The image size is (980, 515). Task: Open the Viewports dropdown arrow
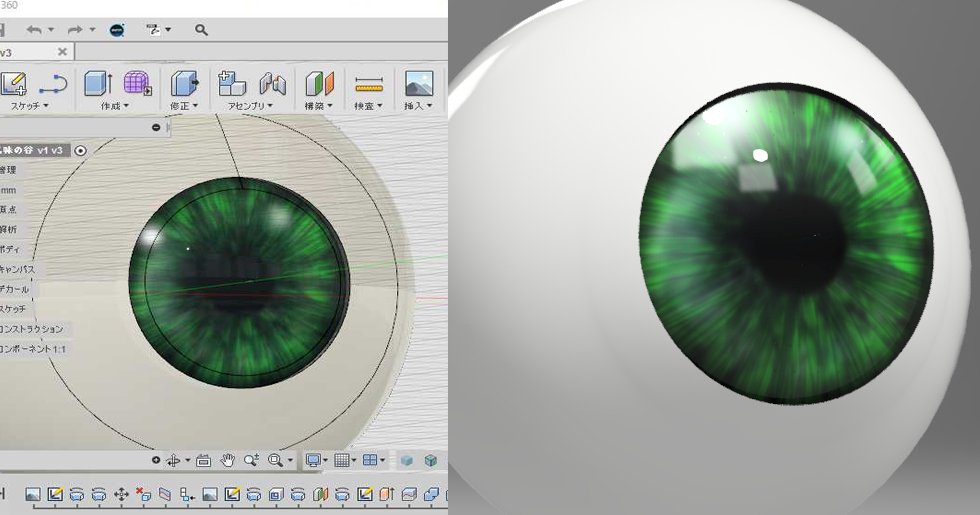(x=382, y=461)
